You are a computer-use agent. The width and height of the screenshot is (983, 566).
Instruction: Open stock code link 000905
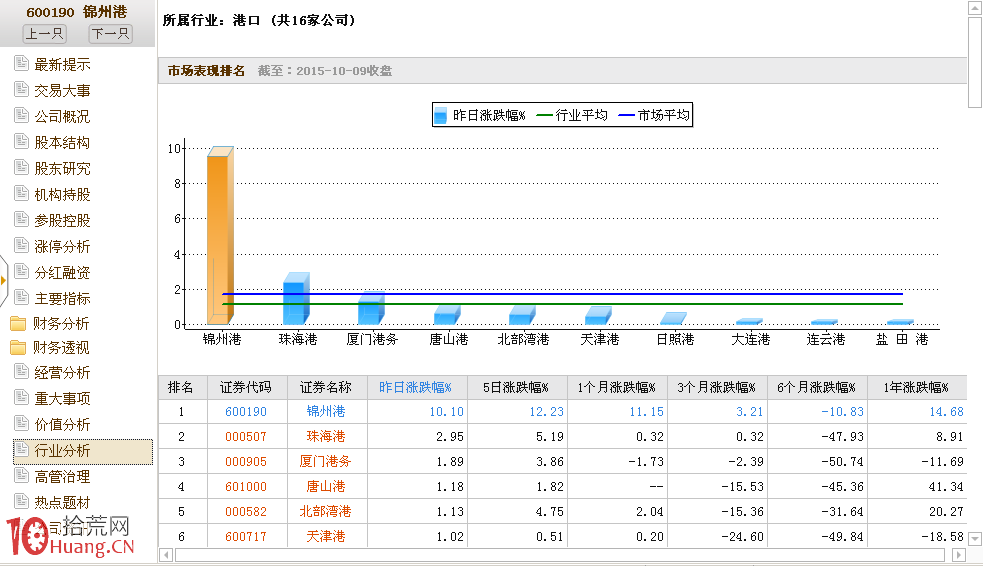tap(246, 462)
